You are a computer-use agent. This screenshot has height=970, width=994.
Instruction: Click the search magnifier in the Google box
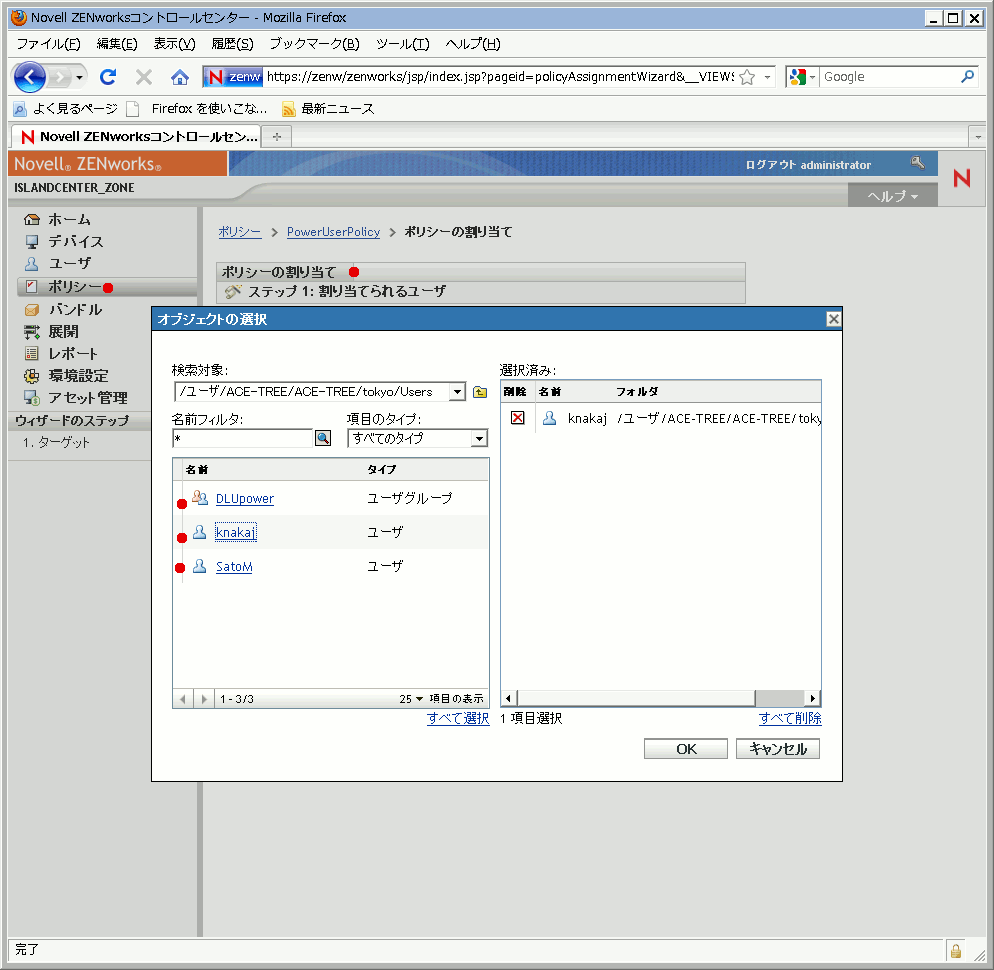pyautogui.click(x=967, y=77)
